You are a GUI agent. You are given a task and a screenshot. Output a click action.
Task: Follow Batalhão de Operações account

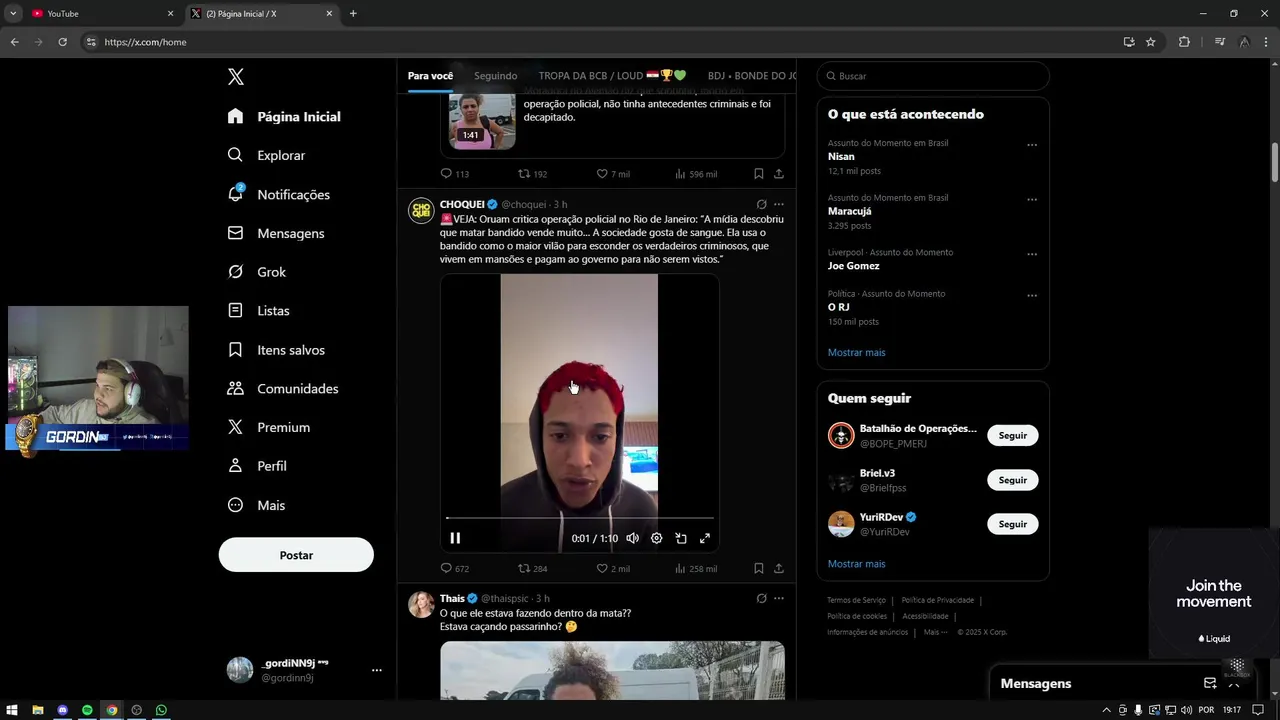point(1013,435)
